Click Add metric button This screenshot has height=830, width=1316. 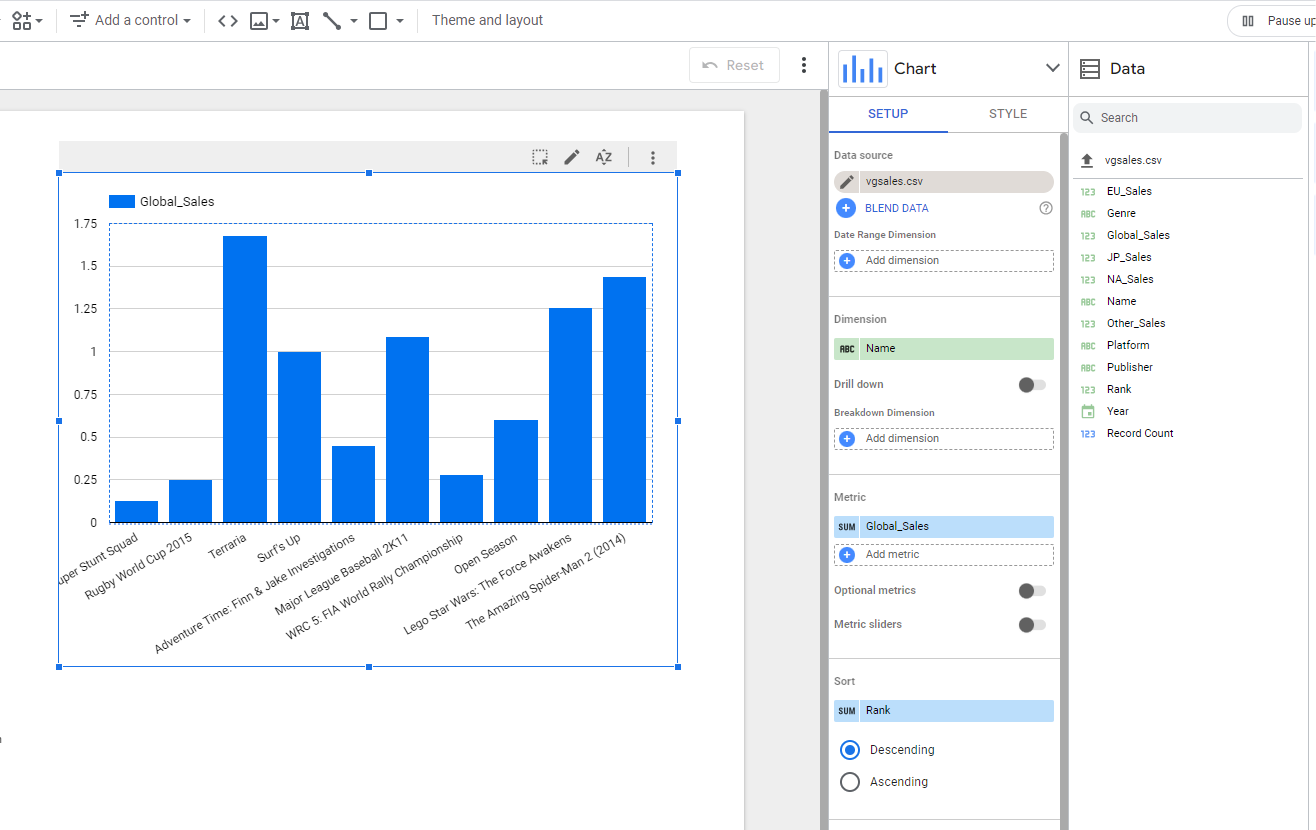[892, 554]
